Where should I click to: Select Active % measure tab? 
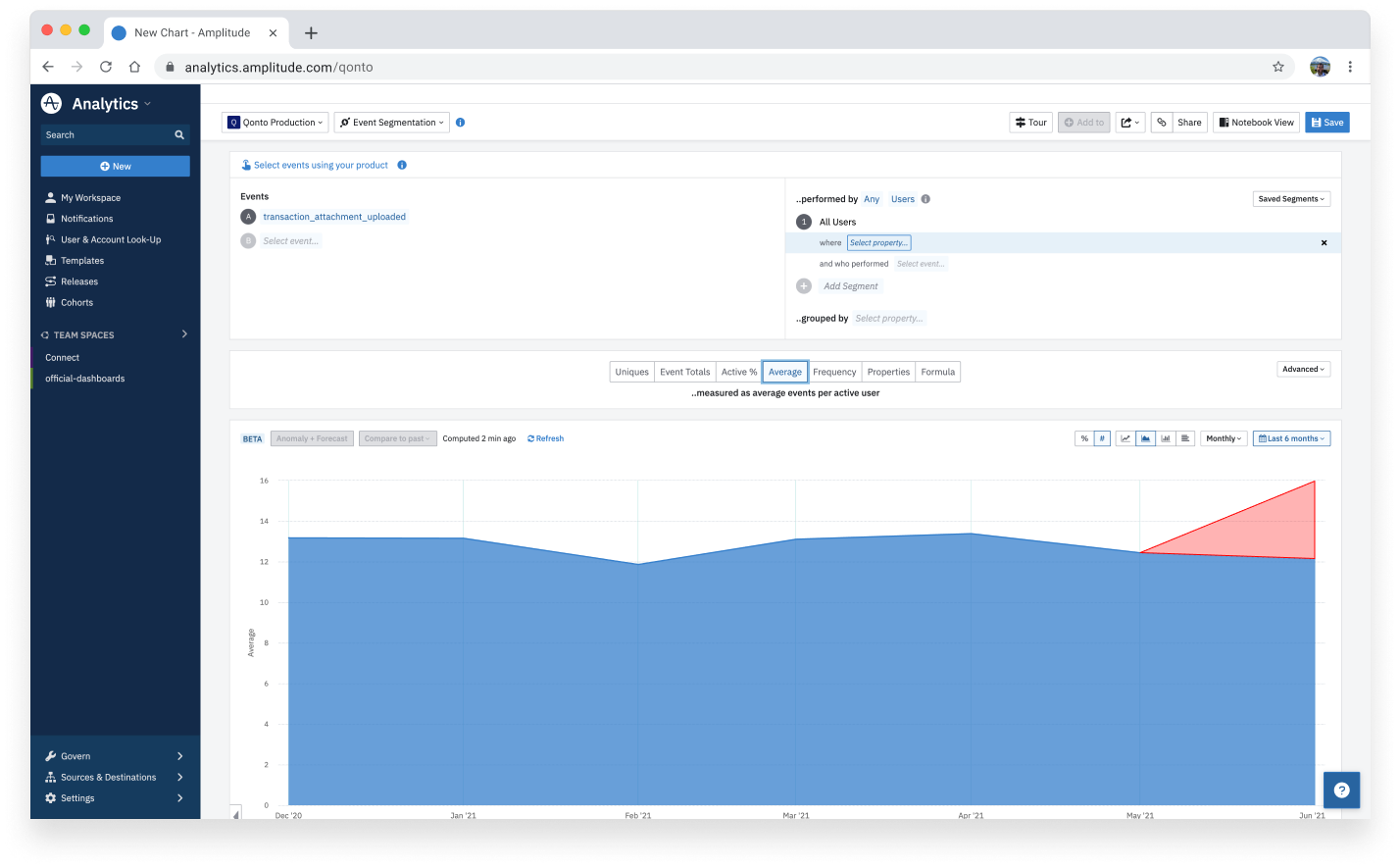739,372
